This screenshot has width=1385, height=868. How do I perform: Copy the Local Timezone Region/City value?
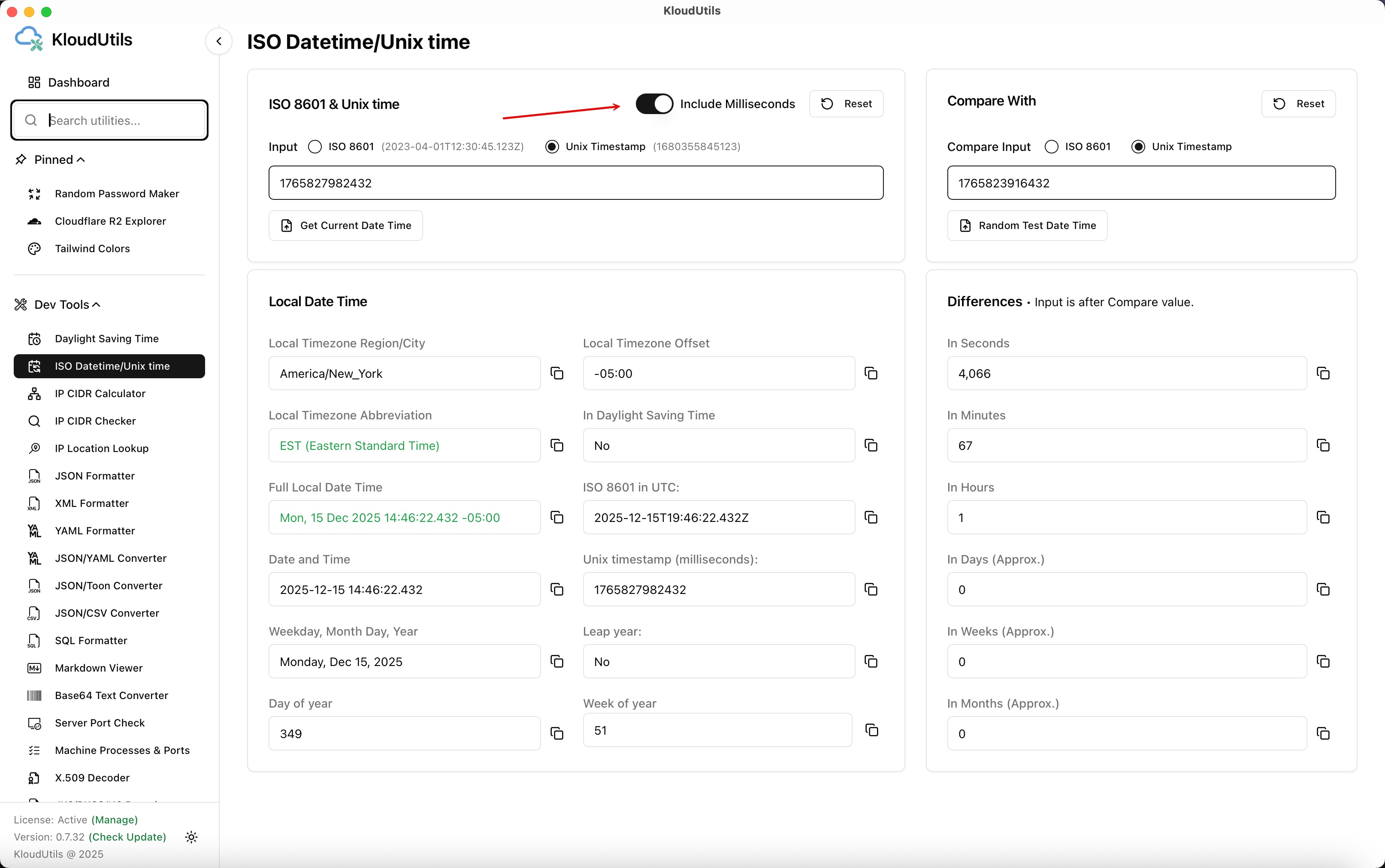click(x=556, y=373)
